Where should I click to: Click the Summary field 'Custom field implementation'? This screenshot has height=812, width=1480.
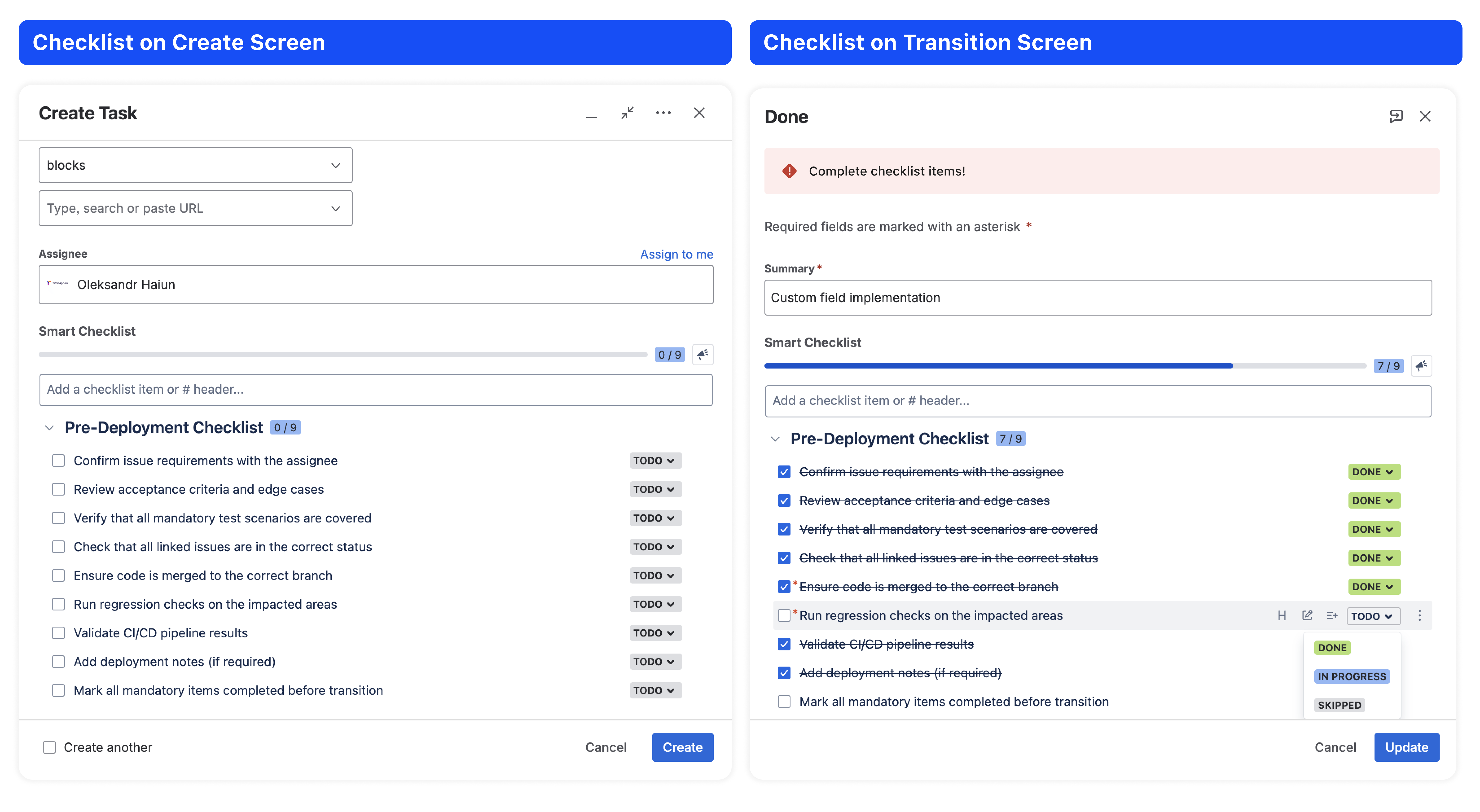[1098, 298]
